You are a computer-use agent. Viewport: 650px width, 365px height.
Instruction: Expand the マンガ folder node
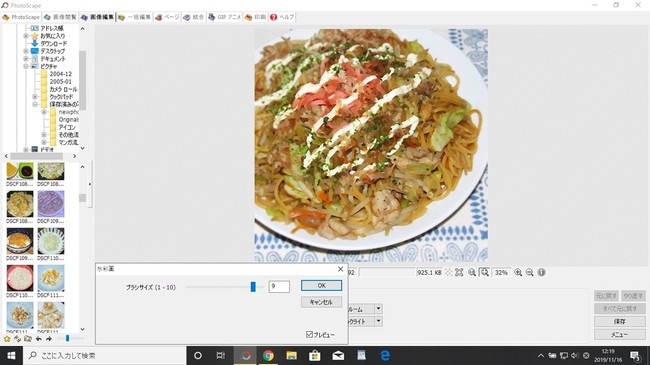click(44, 142)
